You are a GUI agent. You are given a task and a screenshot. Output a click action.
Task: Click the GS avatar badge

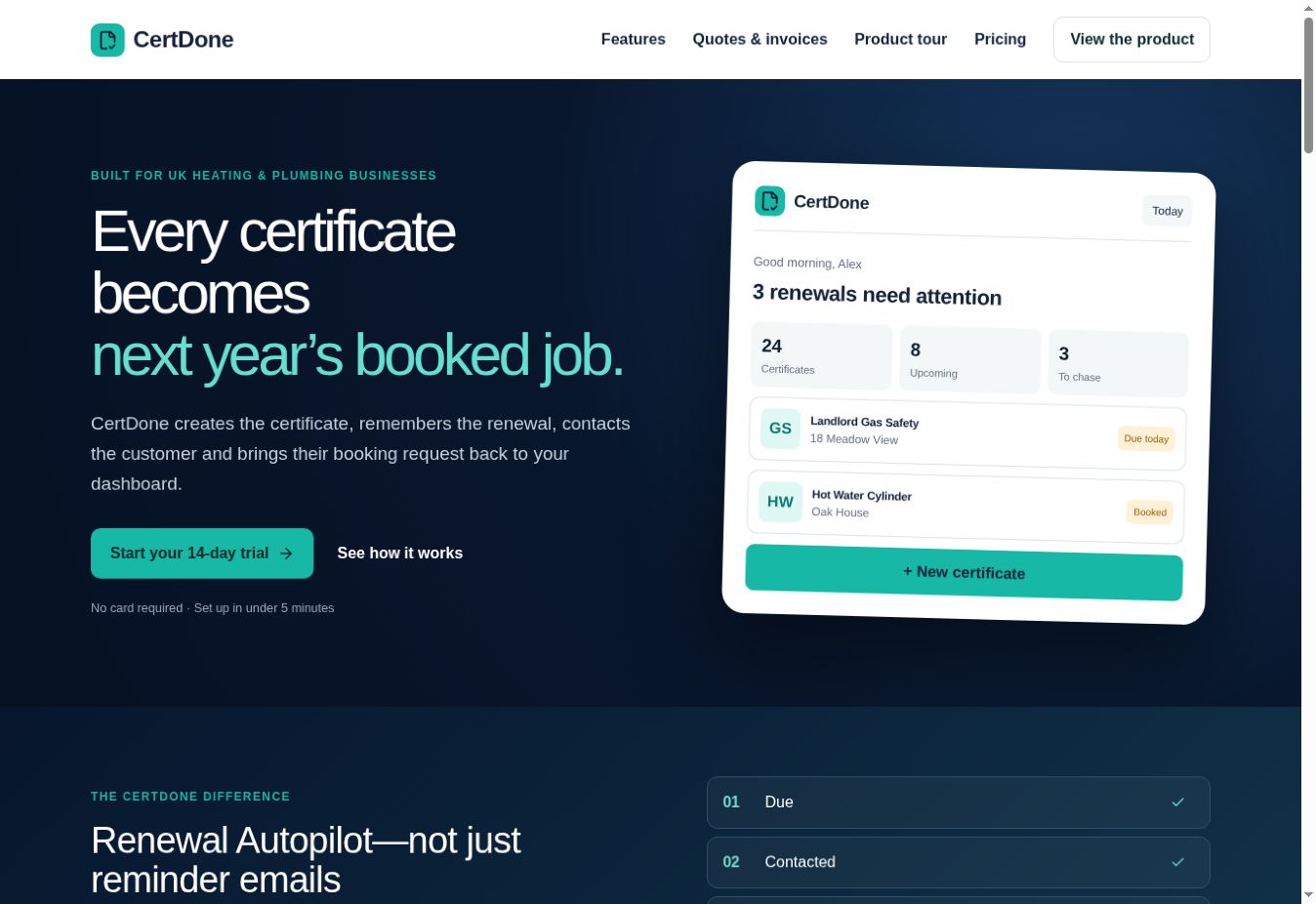point(780,429)
